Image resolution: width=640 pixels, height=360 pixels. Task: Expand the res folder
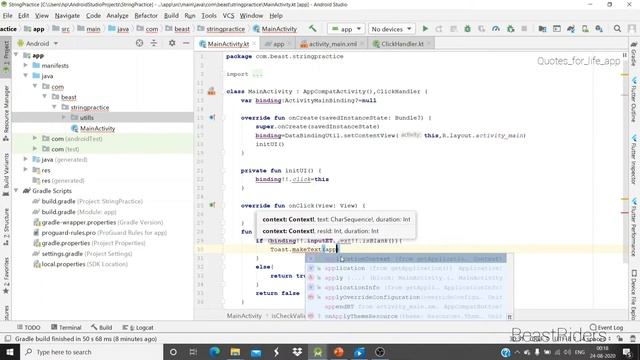click(x=26, y=170)
